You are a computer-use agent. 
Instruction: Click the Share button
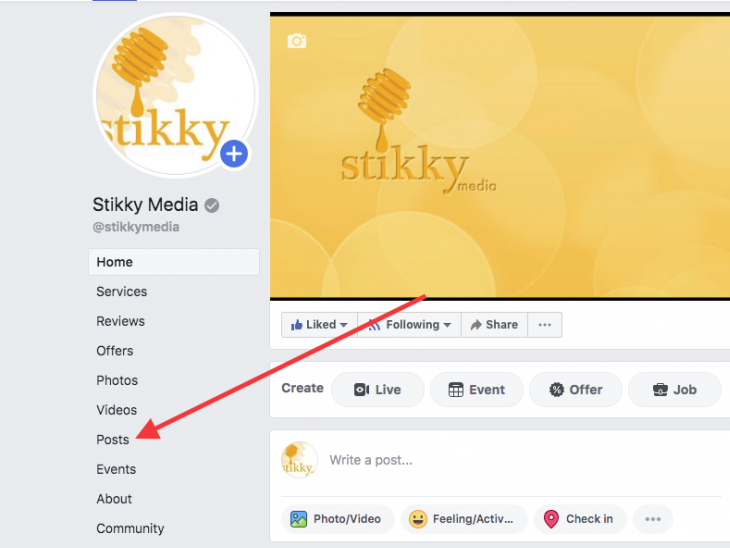coord(494,325)
